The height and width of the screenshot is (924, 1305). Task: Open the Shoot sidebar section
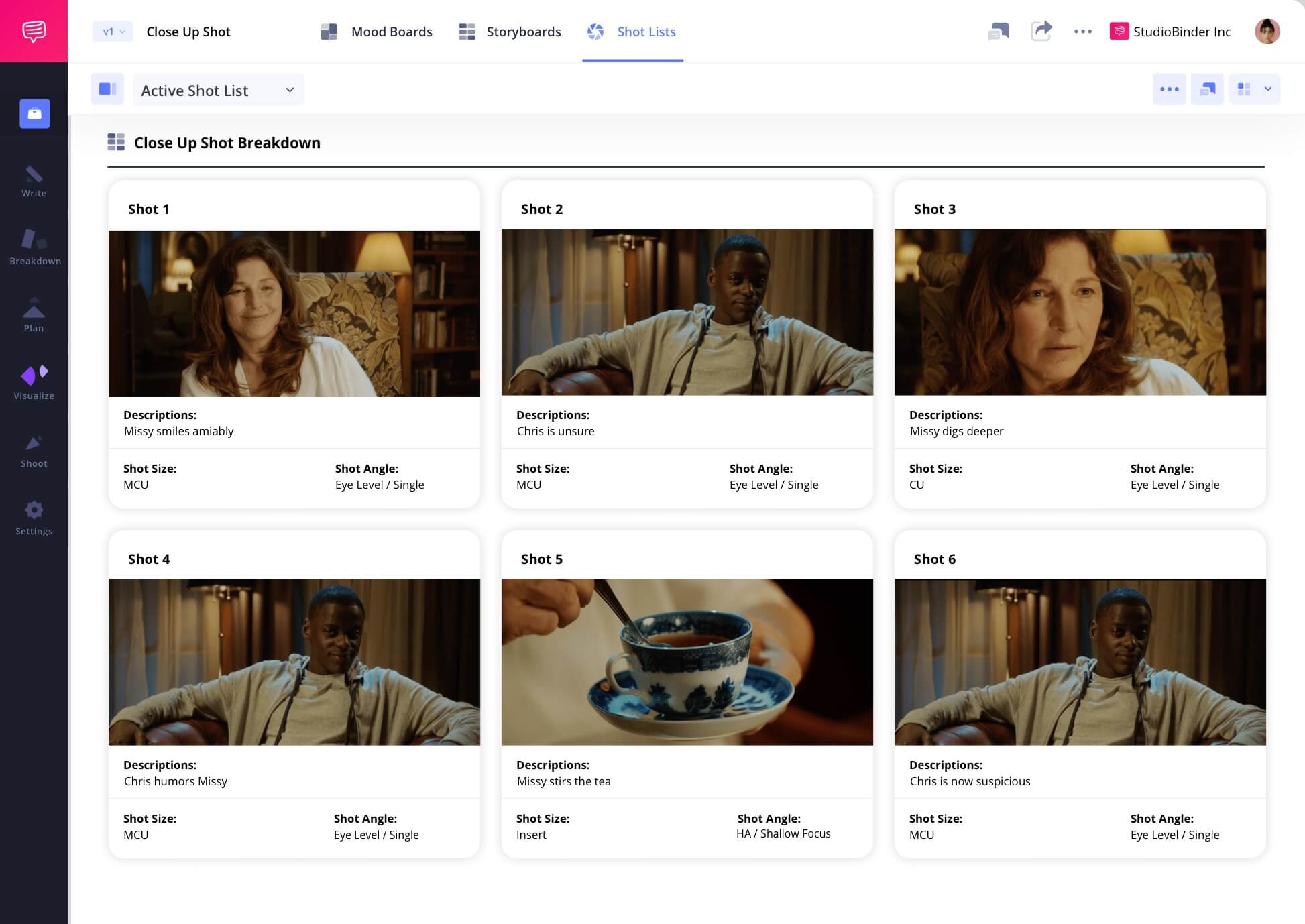click(34, 450)
